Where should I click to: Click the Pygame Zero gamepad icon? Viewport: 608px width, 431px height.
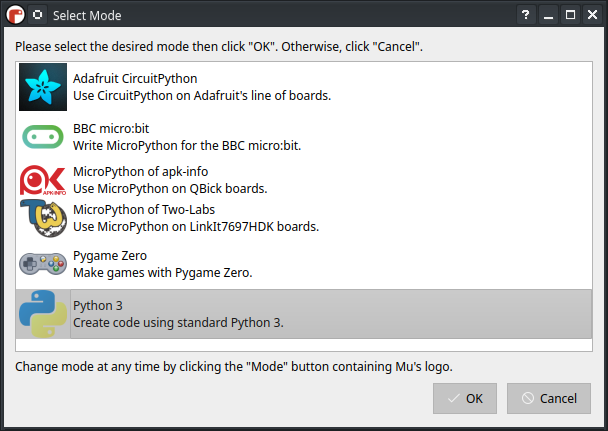(x=43, y=264)
